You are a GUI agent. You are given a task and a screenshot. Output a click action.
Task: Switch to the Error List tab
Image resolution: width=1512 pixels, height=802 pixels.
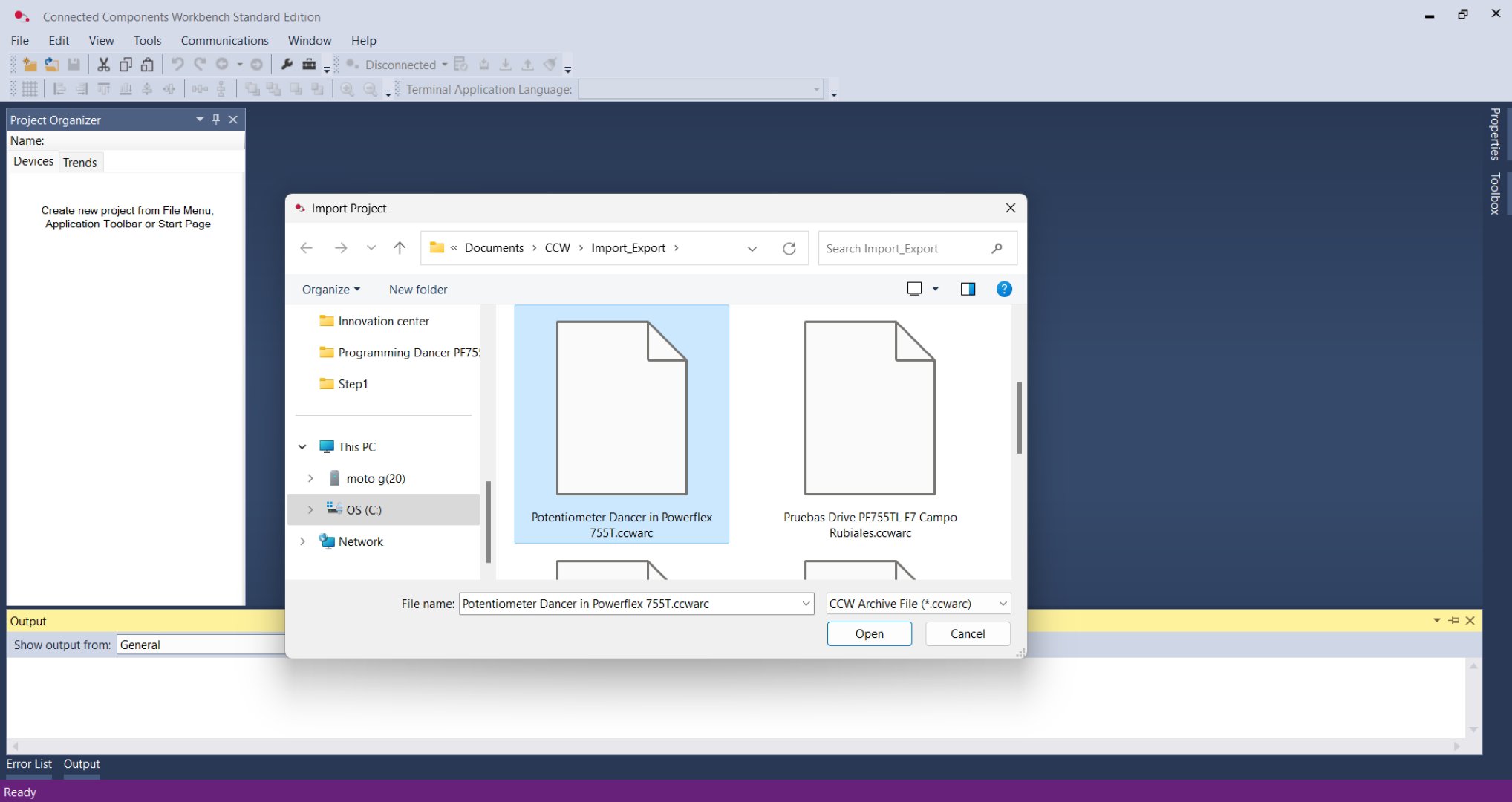click(x=29, y=763)
